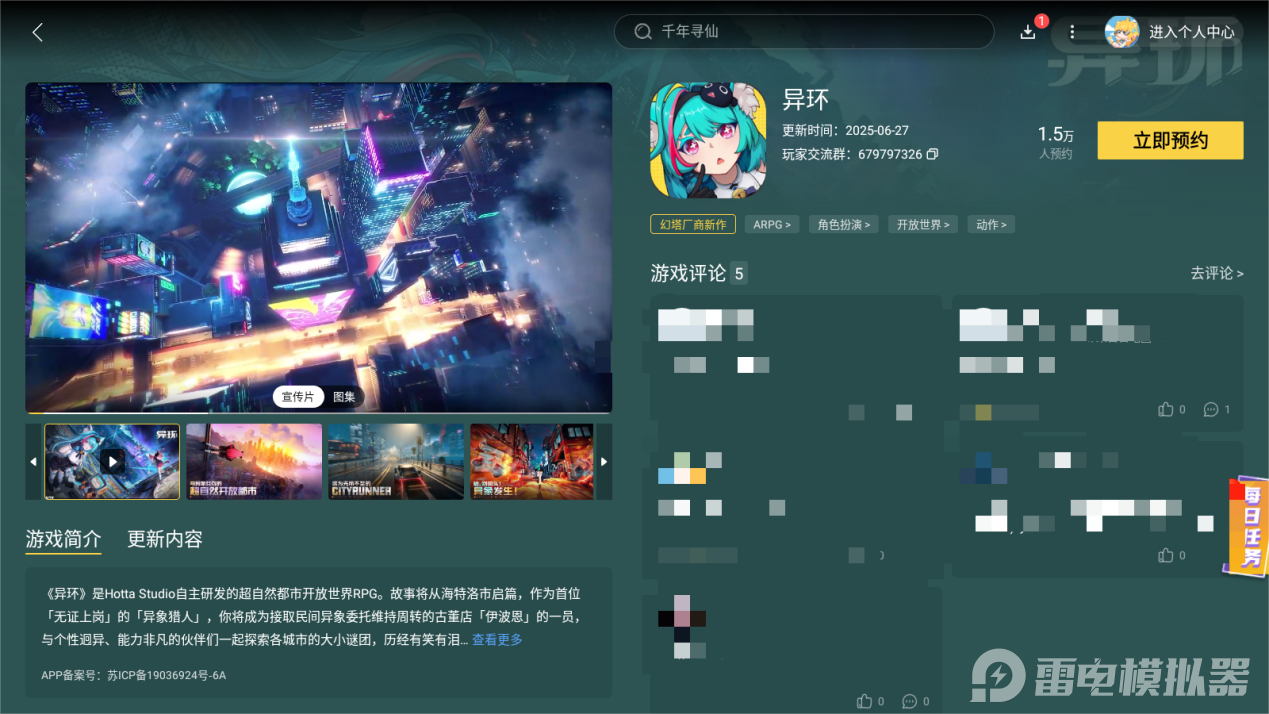The width and height of the screenshot is (1269, 714).
Task: Switch back to 宣传片 trailer view
Action: click(x=297, y=396)
